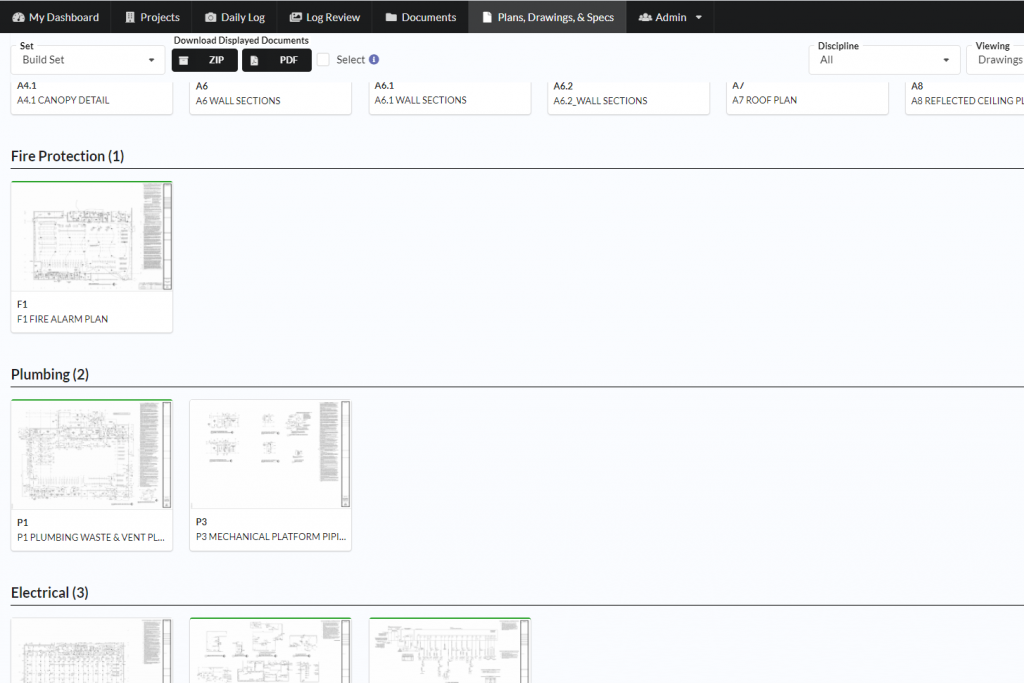
Task: Open A6.2_WALL SECTIONS drawing
Action: pos(629,98)
